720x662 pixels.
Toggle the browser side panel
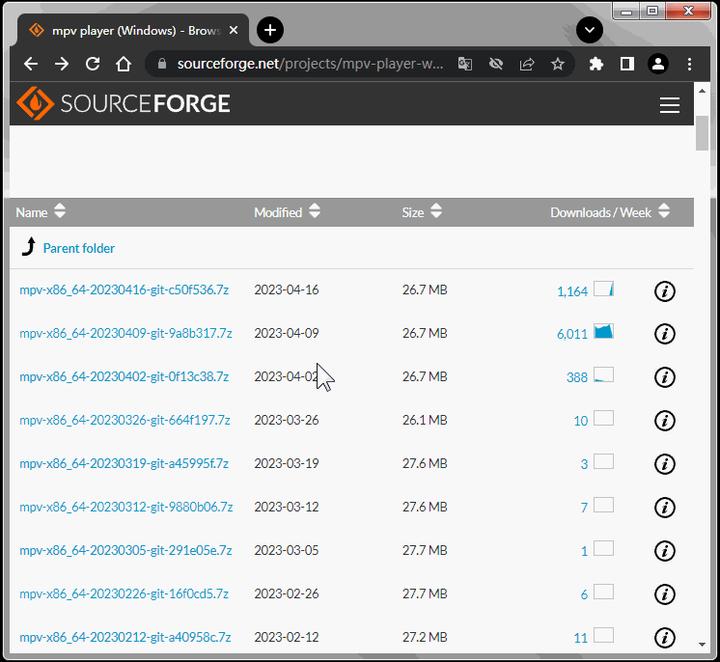[x=627, y=64]
